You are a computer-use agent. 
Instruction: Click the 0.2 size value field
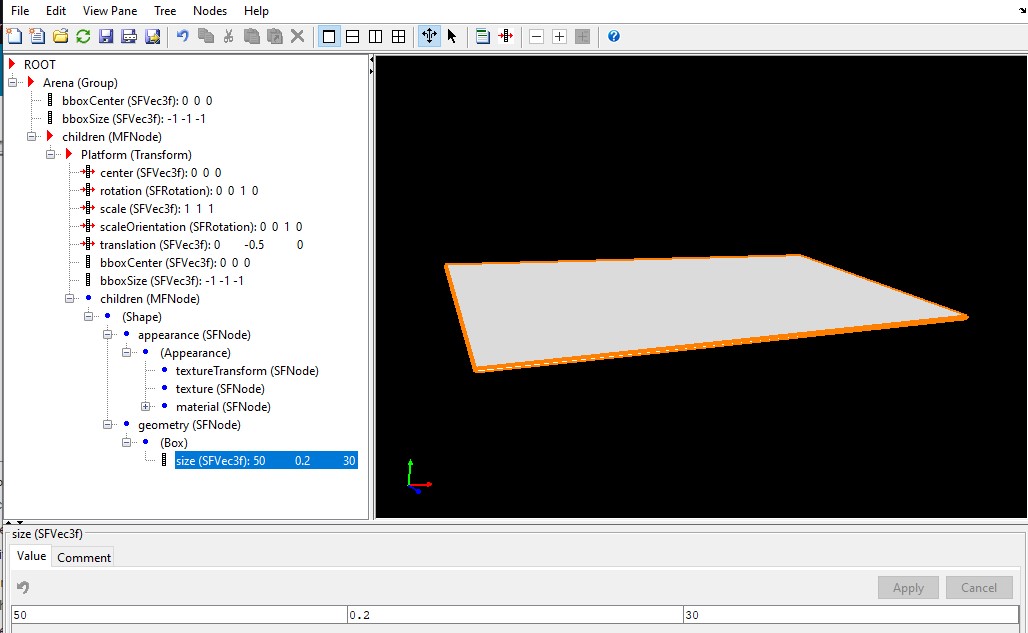(514, 616)
